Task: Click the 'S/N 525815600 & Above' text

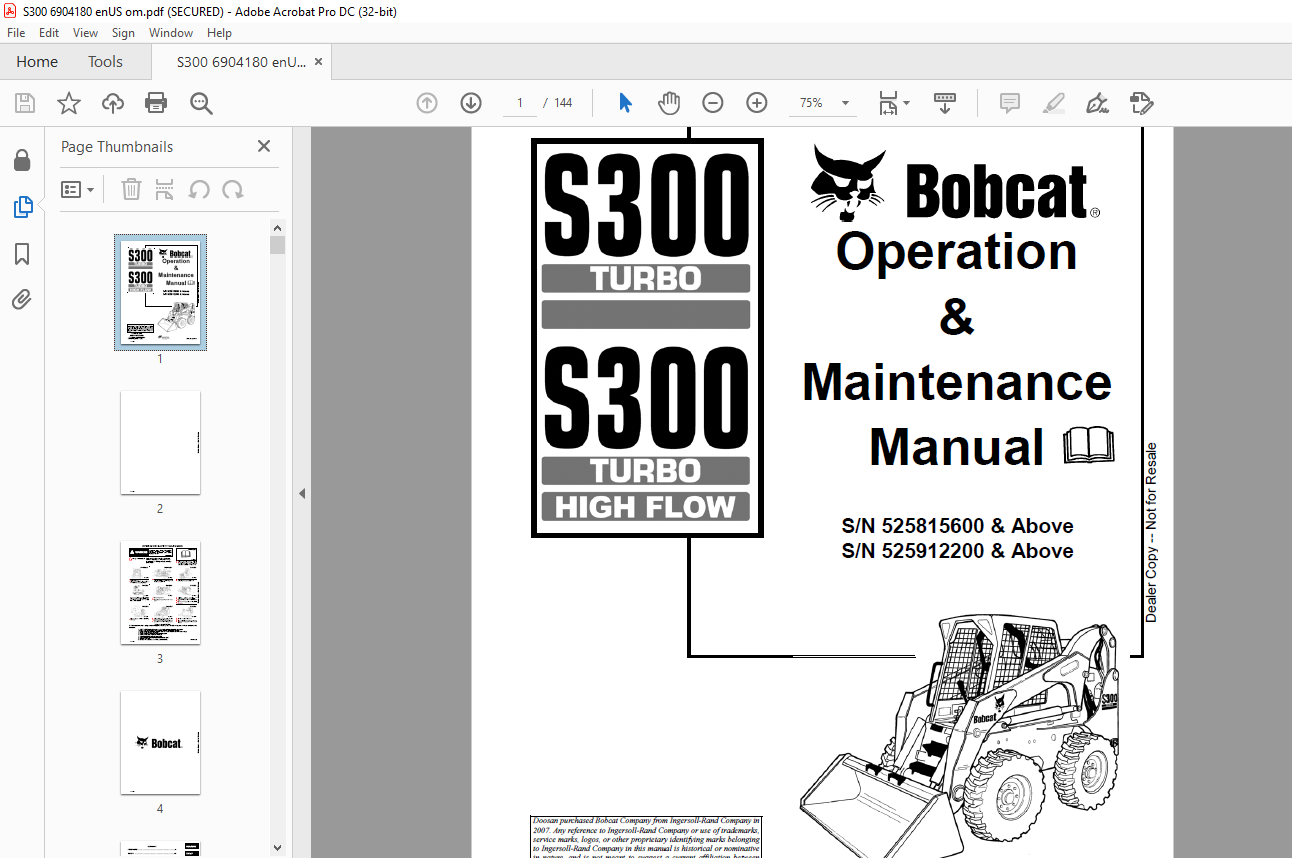Action: click(957, 526)
